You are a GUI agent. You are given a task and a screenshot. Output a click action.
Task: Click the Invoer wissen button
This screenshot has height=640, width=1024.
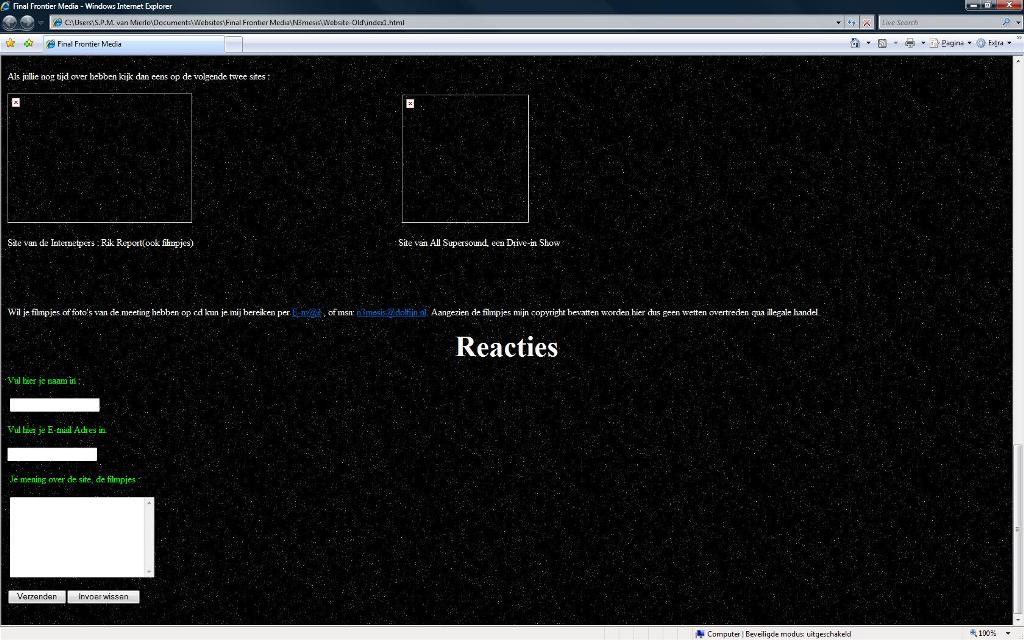[x=103, y=596]
